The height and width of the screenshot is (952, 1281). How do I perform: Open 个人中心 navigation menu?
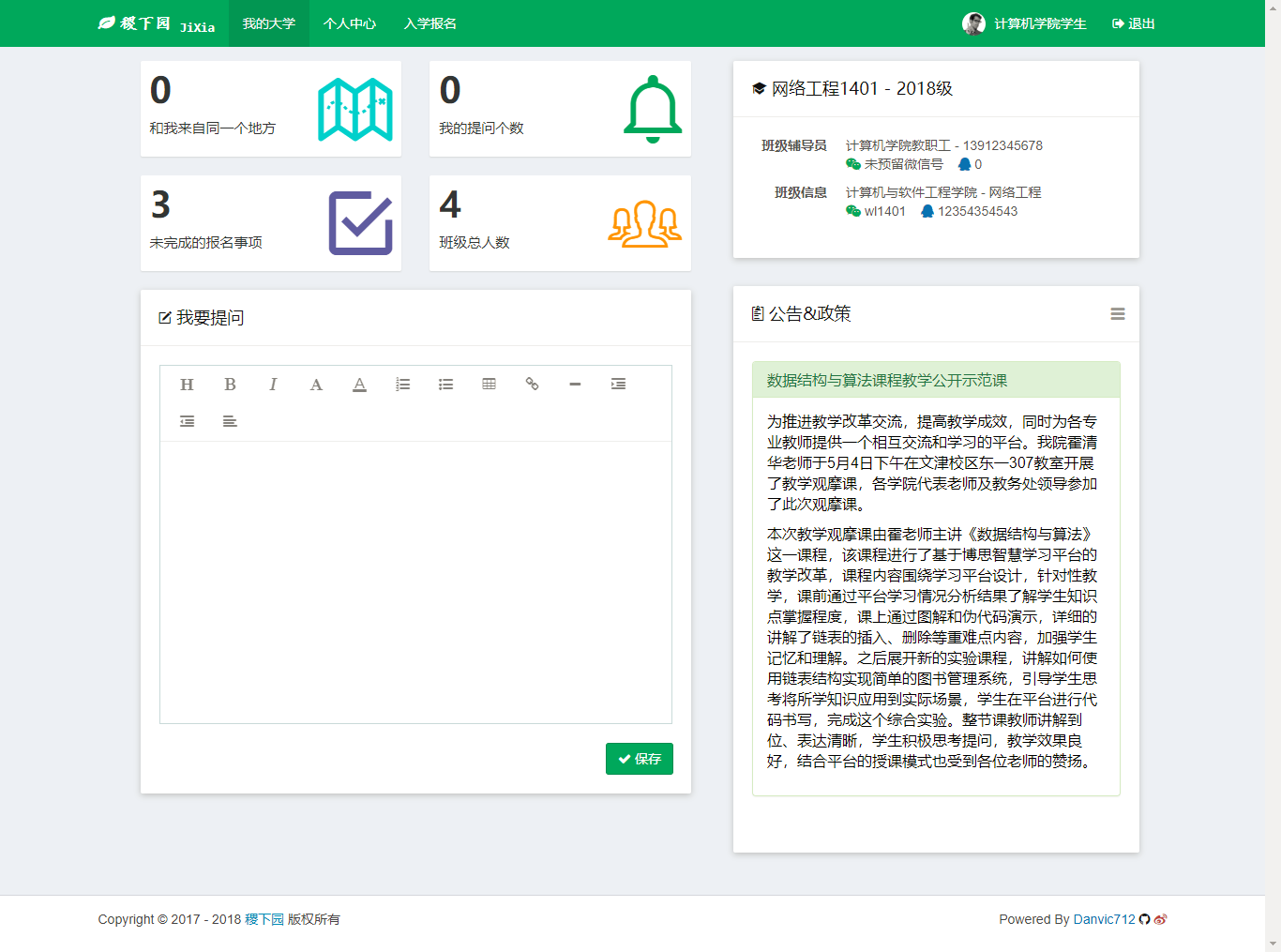pyautogui.click(x=350, y=23)
